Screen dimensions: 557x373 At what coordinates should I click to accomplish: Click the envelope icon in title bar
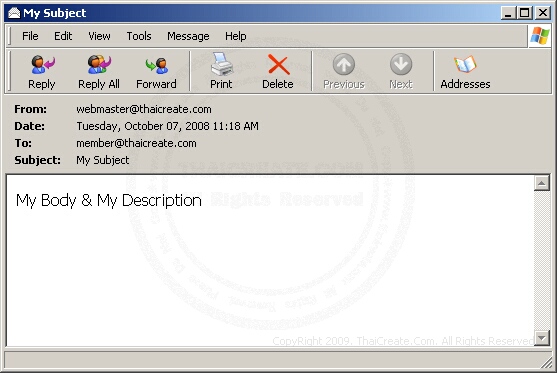pos(14,13)
